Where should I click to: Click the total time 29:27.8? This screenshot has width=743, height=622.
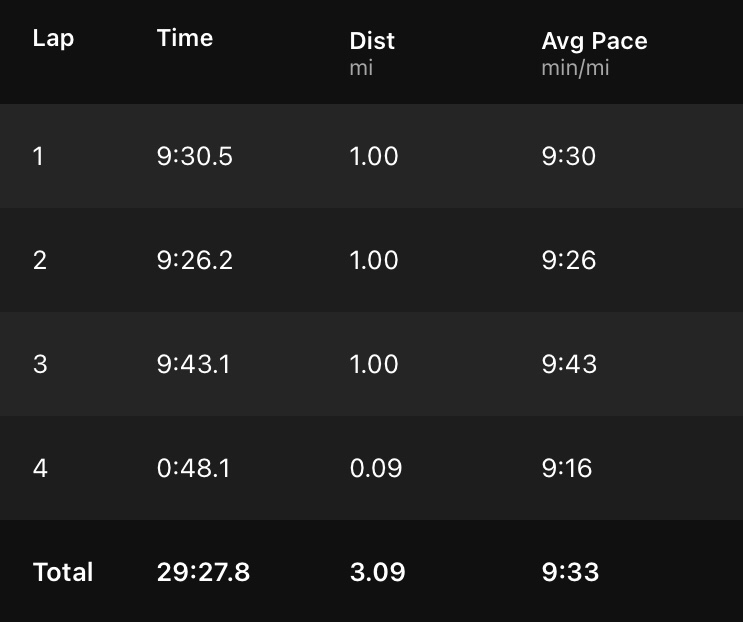[x=203, y=572]
